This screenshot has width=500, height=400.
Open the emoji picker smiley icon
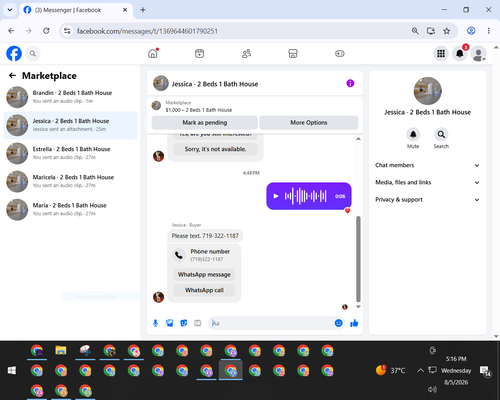point(339,323)
